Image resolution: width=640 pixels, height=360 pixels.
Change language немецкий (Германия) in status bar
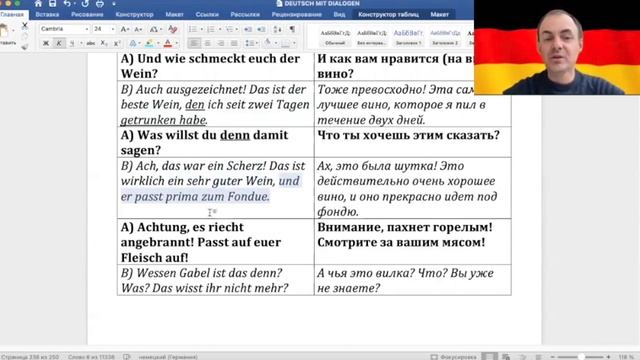tap(168, 357)
